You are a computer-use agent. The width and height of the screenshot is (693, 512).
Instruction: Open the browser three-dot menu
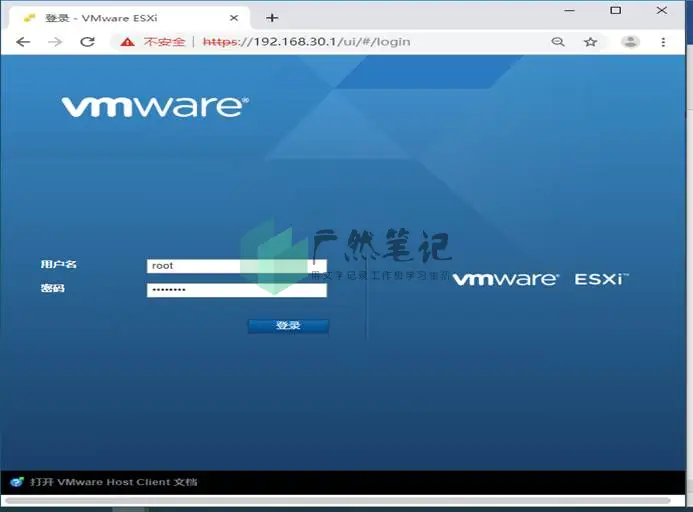(663, 42)
